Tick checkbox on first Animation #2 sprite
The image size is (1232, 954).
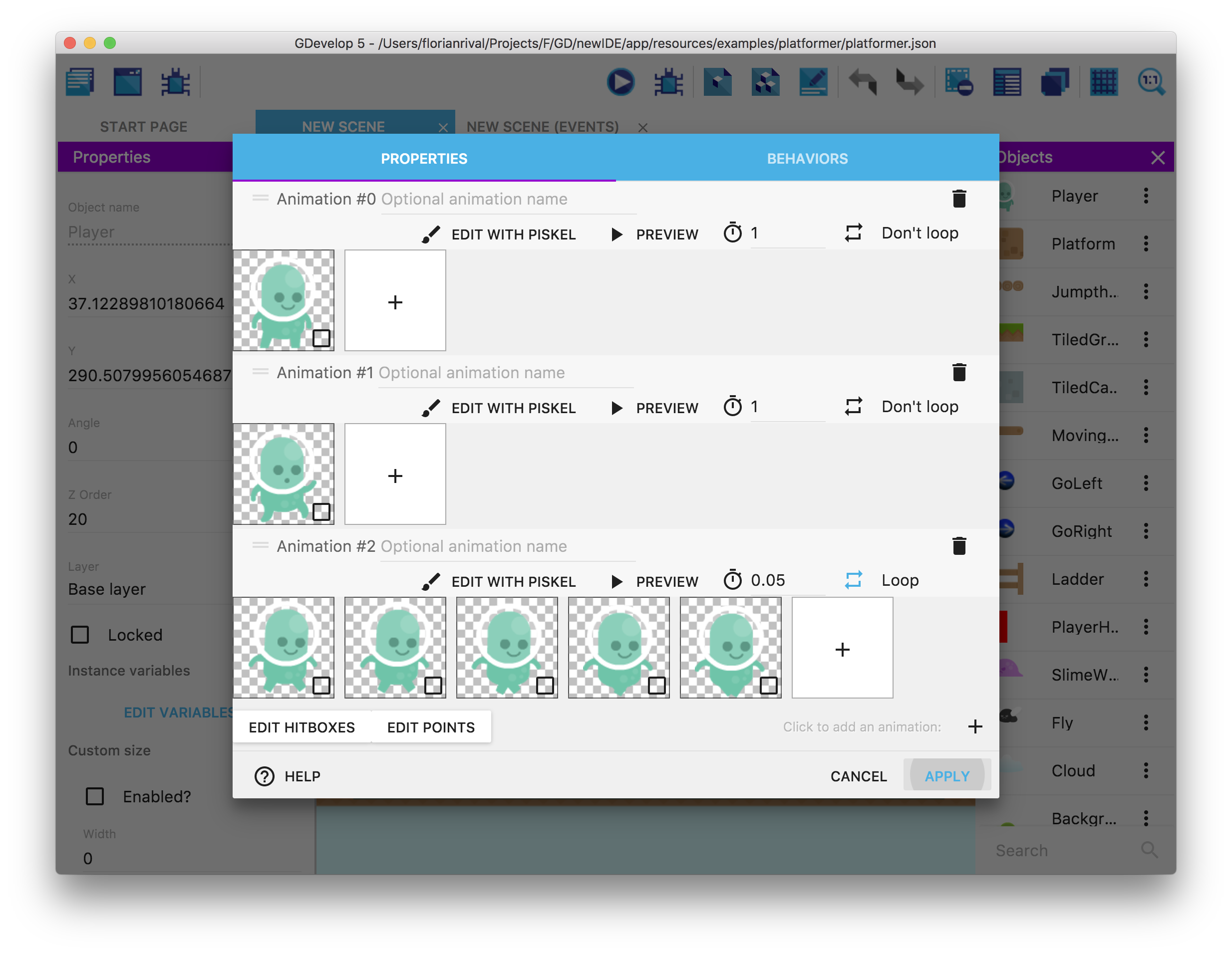pyautogui.click(x=321, y=686)
